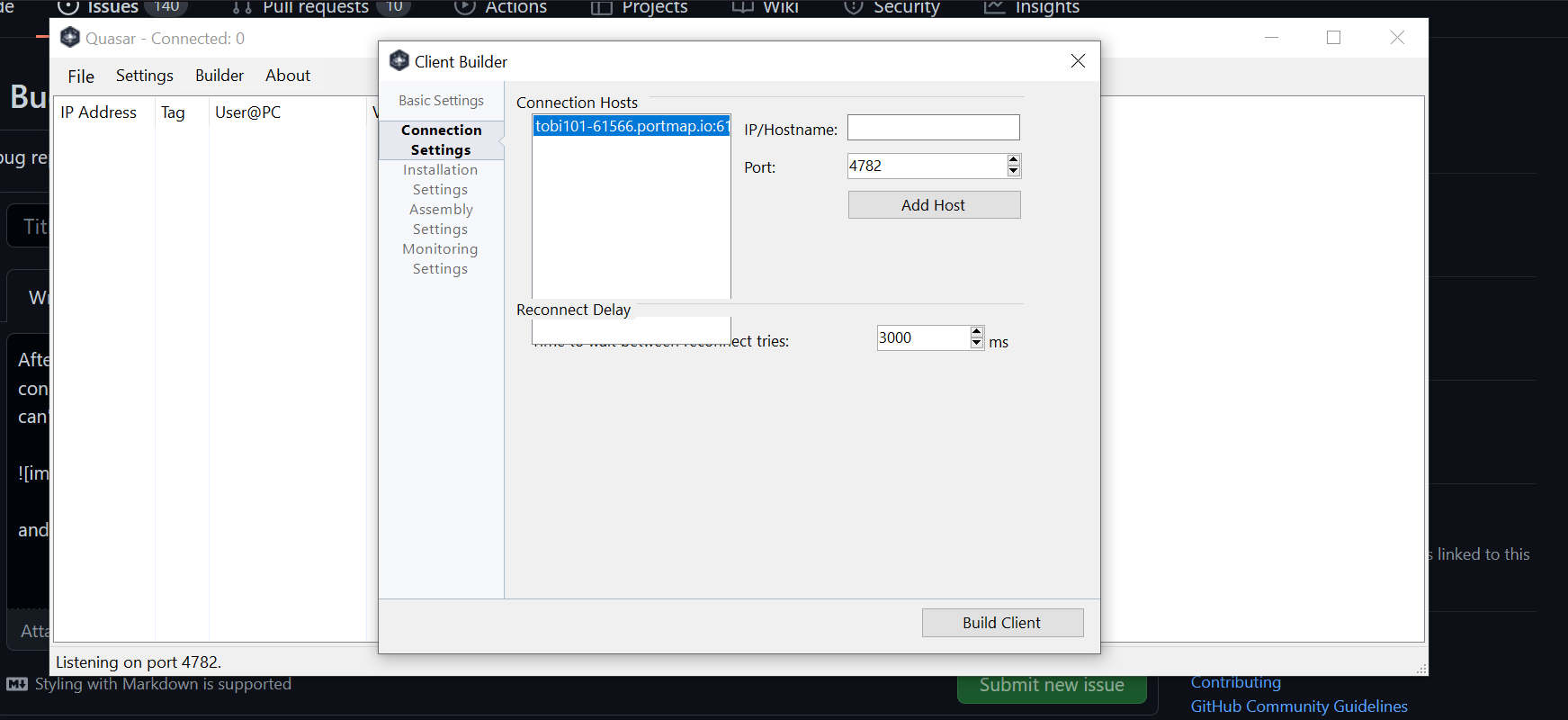
Task: Open Styling with Markdown is supported link
Action: point(163,684)
